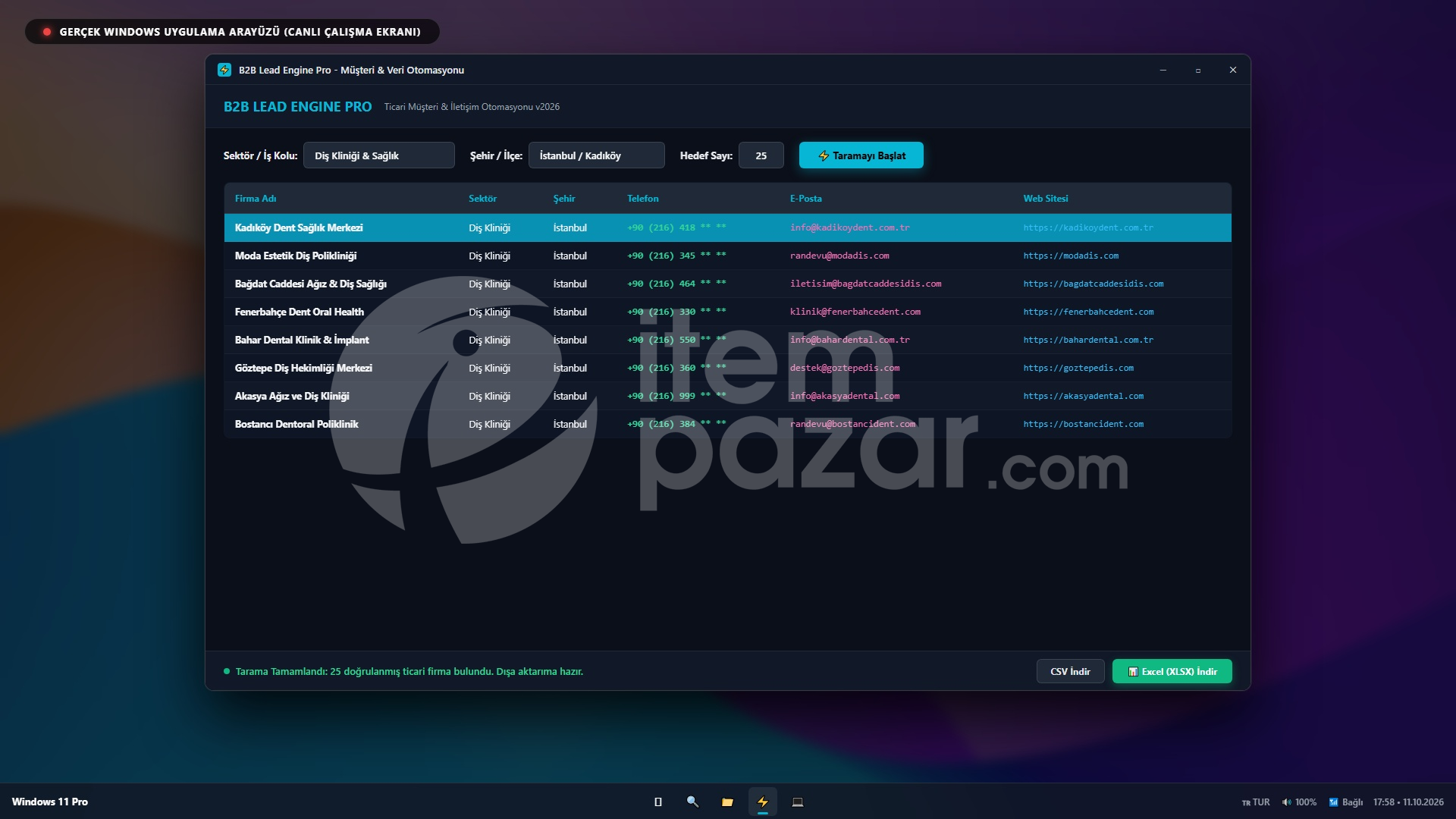Click the lightning app icon in title bar
The width and height of the screenshot is (1456, 819).
[x=224, y=70]
